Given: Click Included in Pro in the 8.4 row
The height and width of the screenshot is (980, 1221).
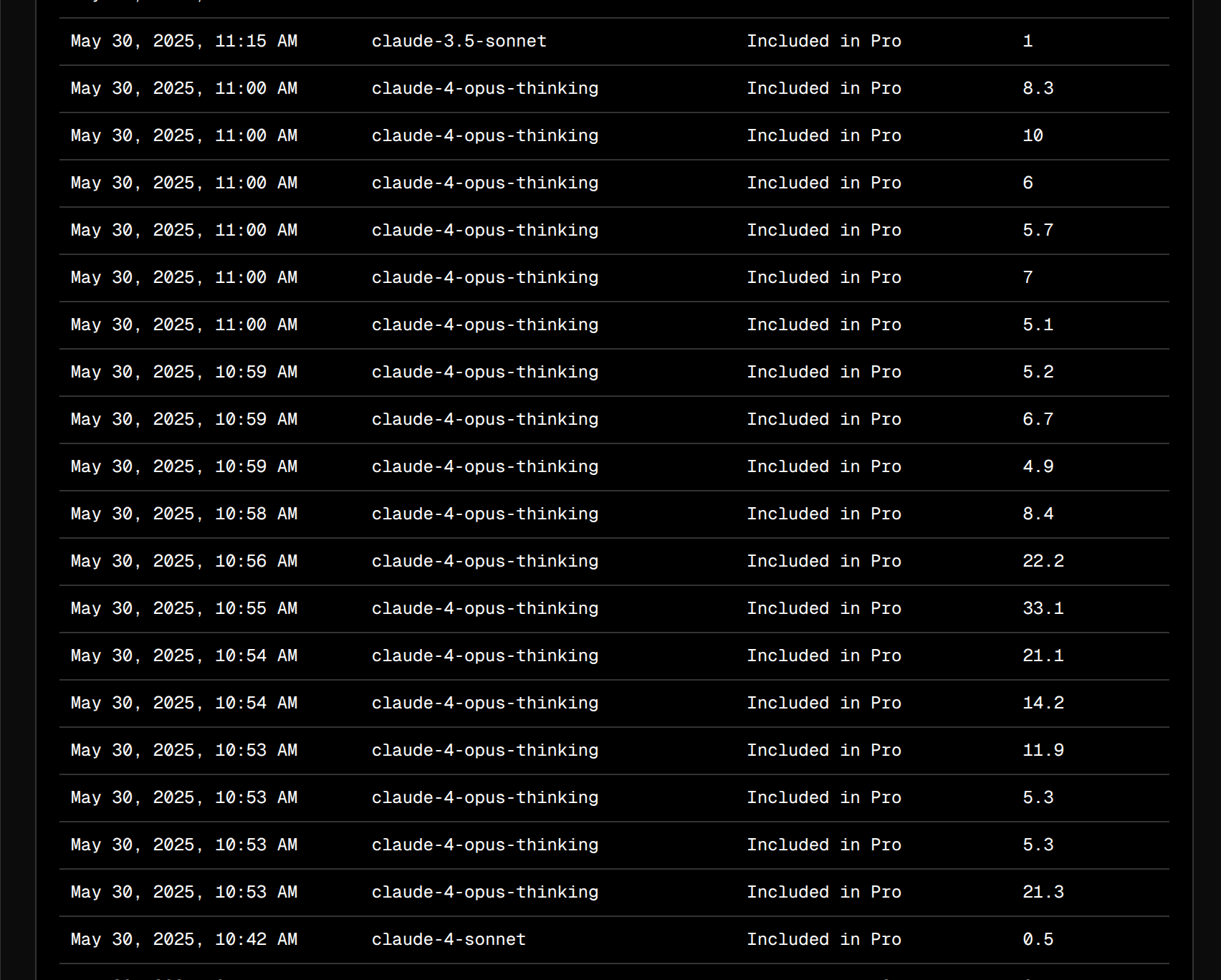Looking at the screenshot, I should coord(824,514).
